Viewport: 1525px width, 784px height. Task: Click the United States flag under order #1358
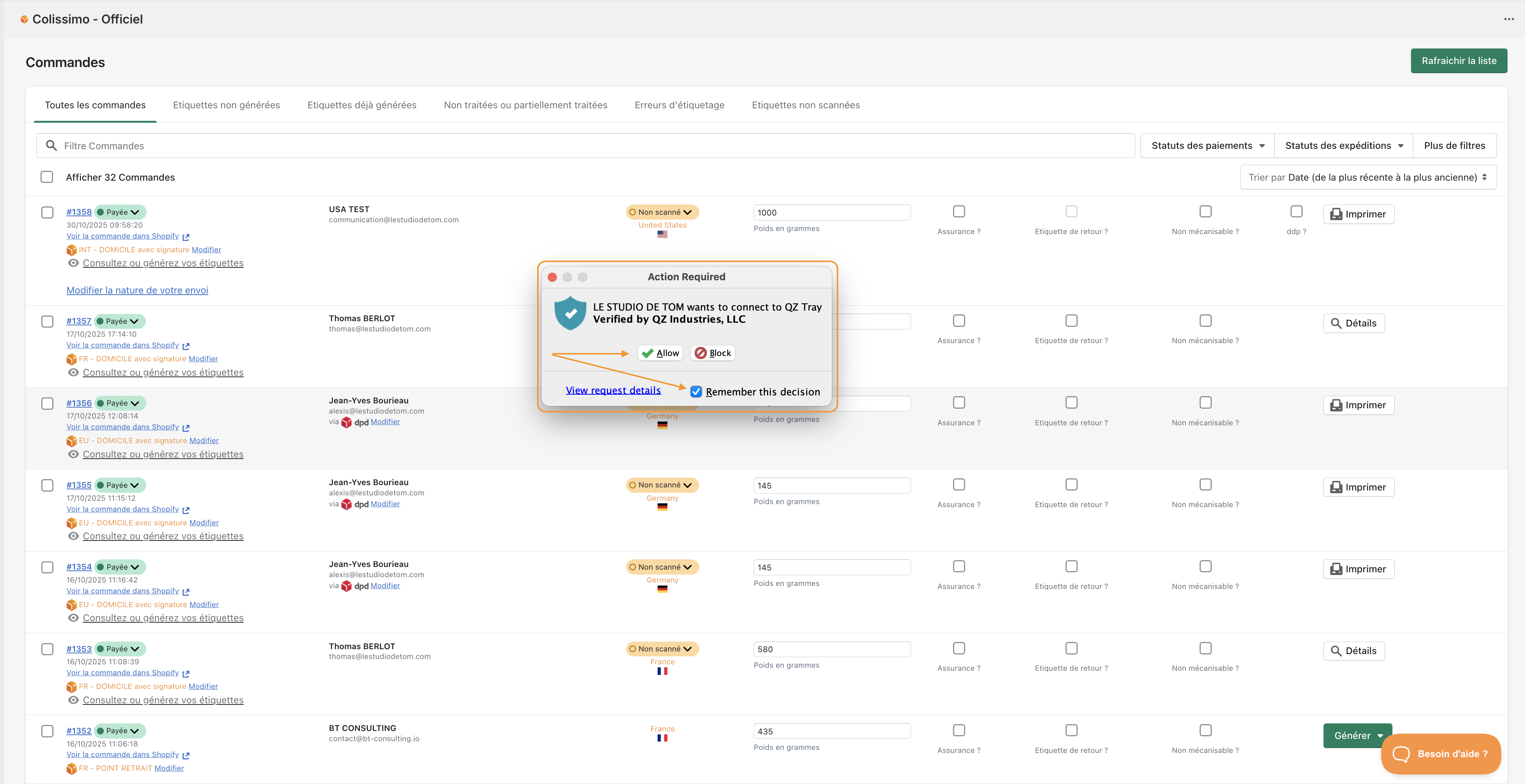pyautogui.click(x=662, y=234)
